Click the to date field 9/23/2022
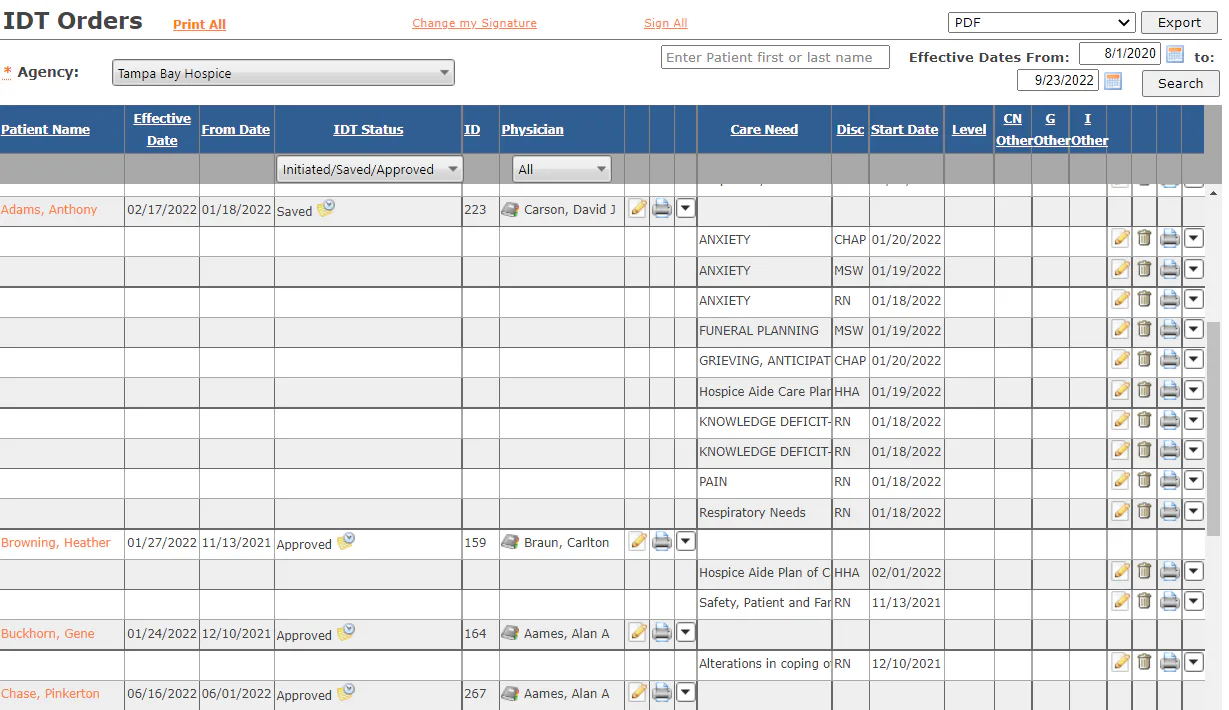The image size is (1229, 710). point(1058,80)
